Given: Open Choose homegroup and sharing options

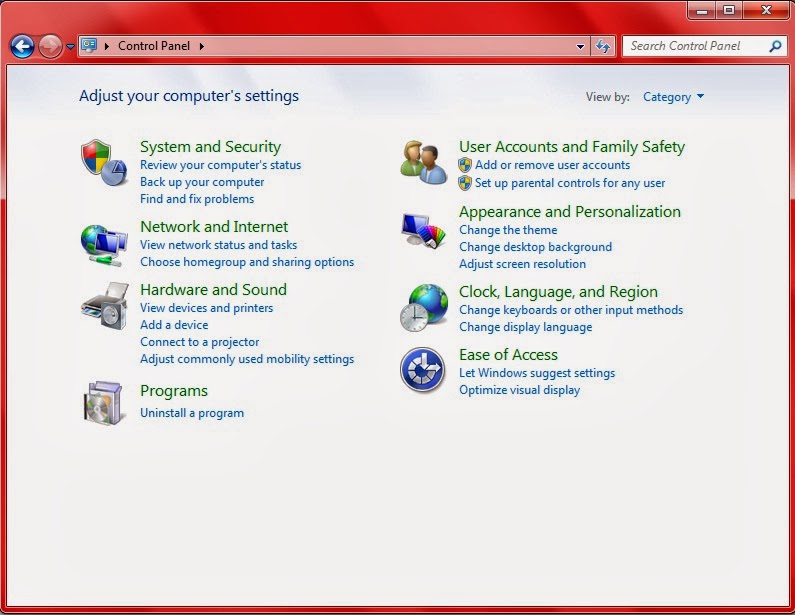Looking at the screenshot, I should tap(247, 262).
